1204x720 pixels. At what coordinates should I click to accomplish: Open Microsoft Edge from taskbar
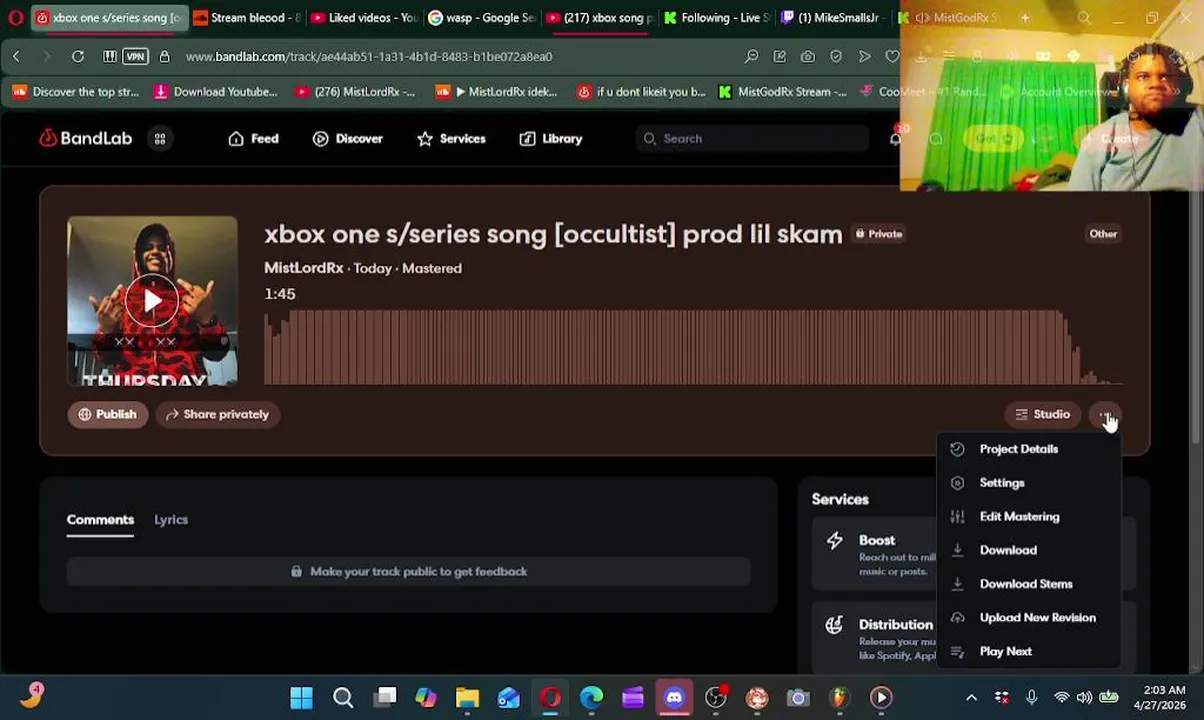pyautogui.click(x=591, y=698)
